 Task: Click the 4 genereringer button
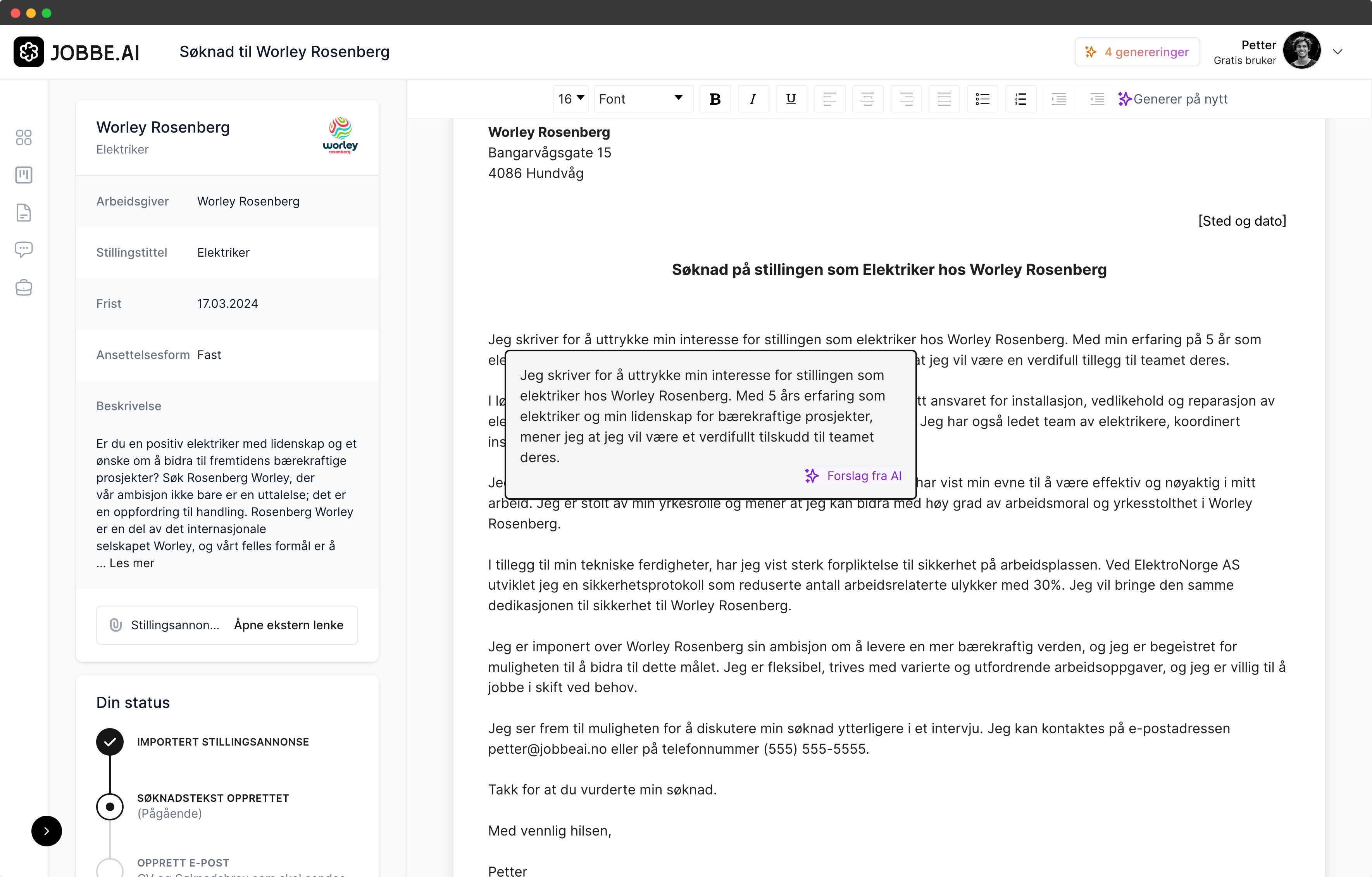(x=1137, y=52)
